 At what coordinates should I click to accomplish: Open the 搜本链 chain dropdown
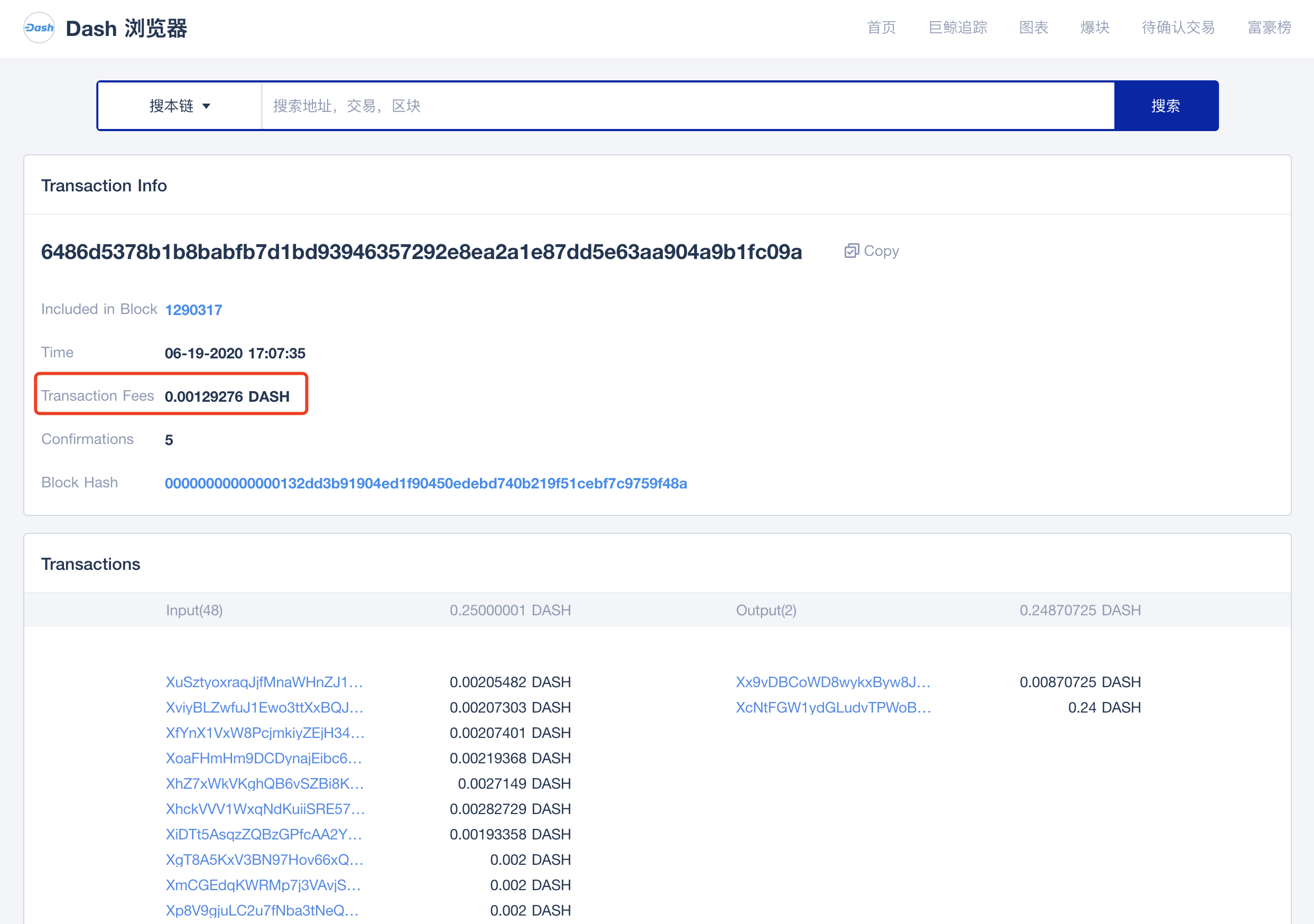point(180,106)
